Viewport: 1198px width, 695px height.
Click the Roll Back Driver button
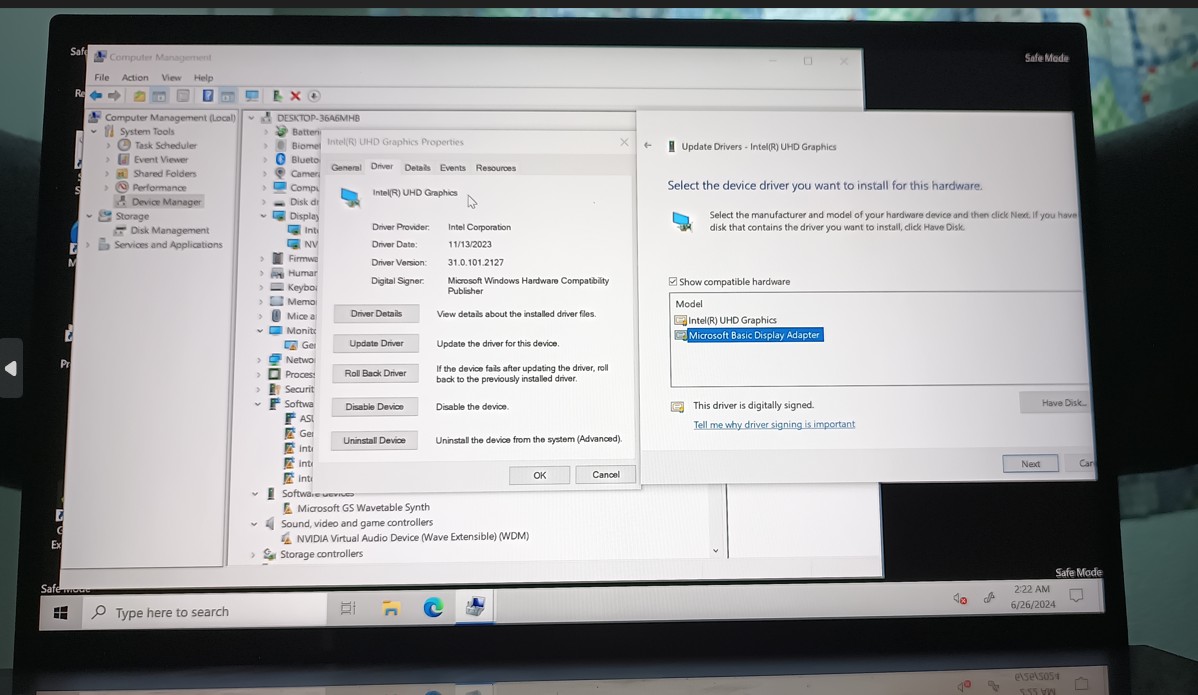[x=375, y=373]
